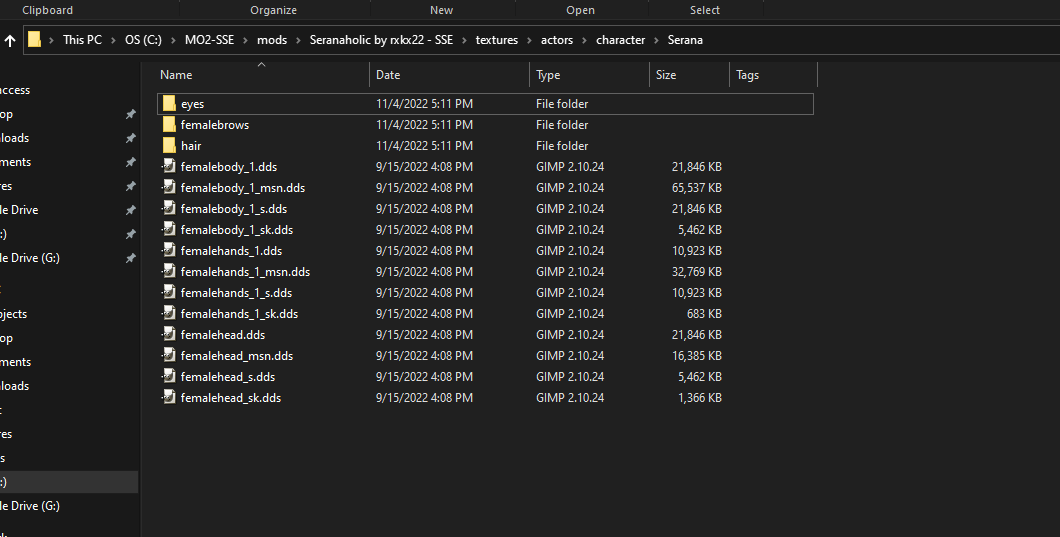This screenshot has width=1060, height=537.
Task: Sort by the Size column header
Action: pyautogui.click(x=666, y=75)
